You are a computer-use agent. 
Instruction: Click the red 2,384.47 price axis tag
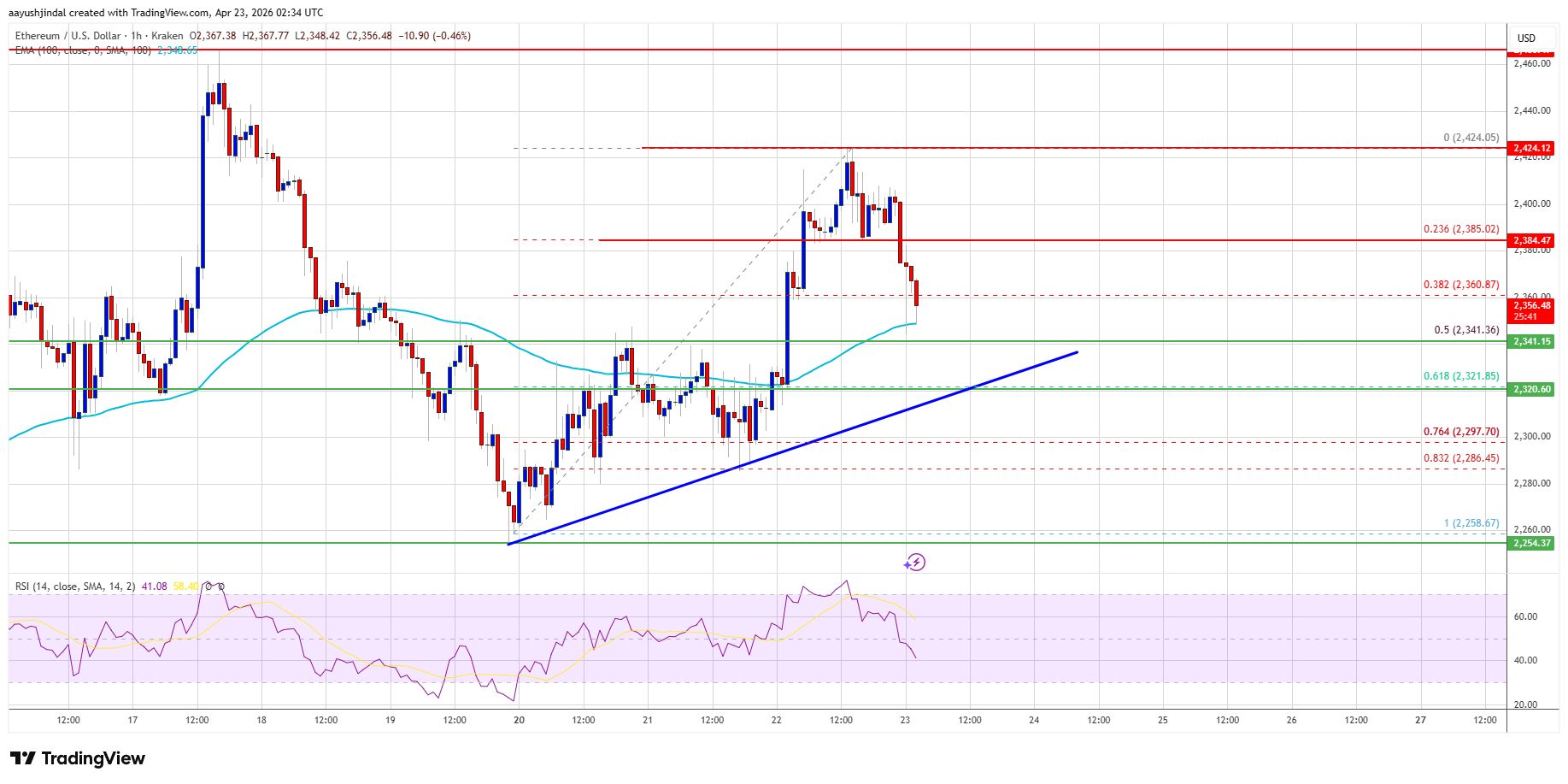(1531, 240)
